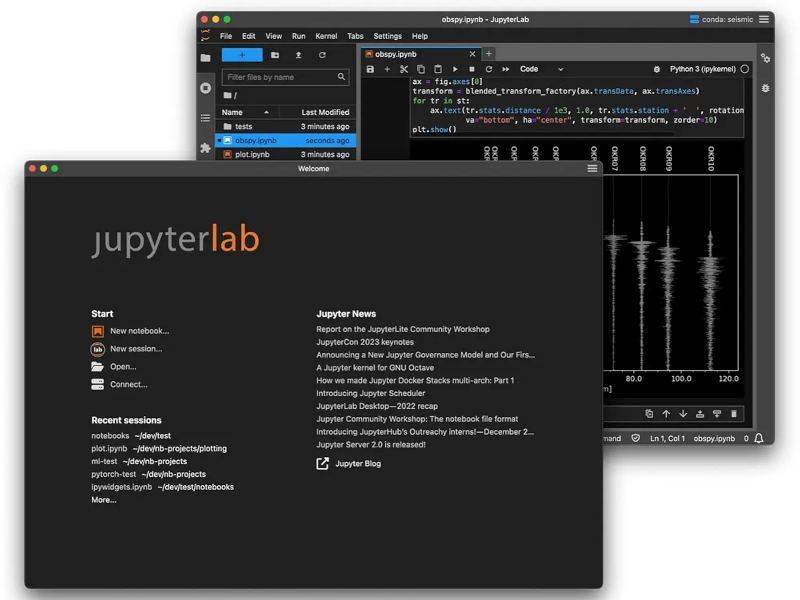Open notifications bell in status bar
This screenshot has width=800, height=600.
click(x=759, y=438)
